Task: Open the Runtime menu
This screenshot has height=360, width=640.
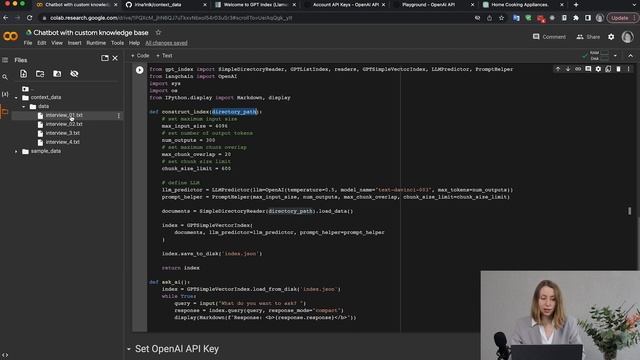Action: coord(96,43)
